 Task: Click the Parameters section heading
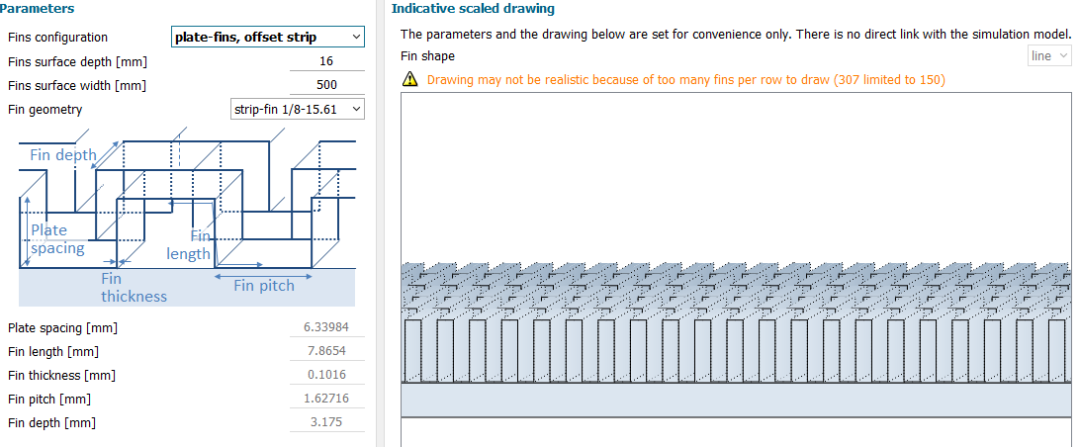[37, 8]
